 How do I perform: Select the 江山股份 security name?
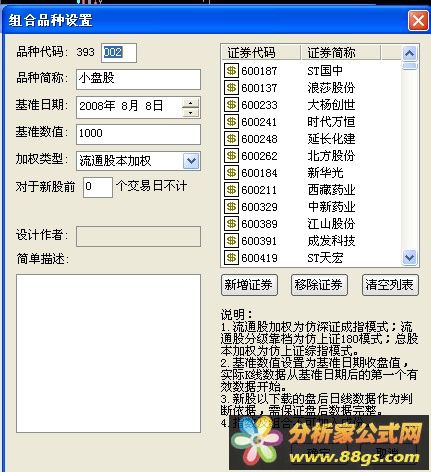tap(331, 224)
